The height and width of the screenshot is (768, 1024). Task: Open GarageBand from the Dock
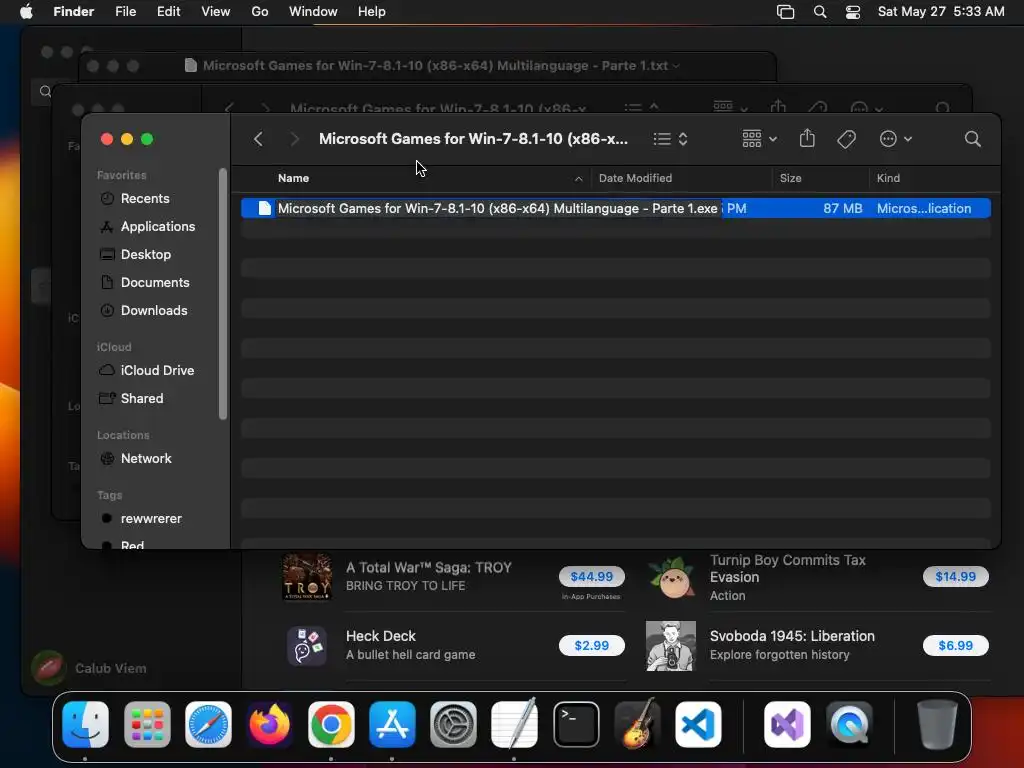(x=637, y=724)
